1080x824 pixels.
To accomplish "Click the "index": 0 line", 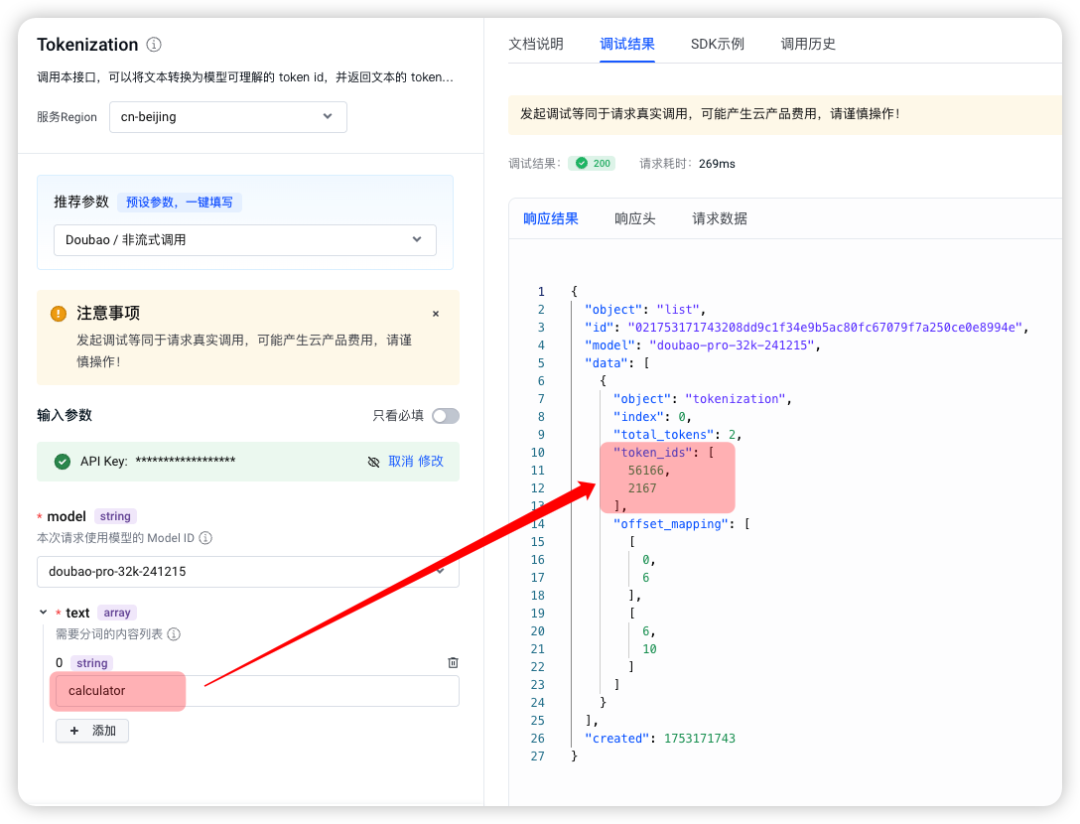I will click(x=652, y=417).
